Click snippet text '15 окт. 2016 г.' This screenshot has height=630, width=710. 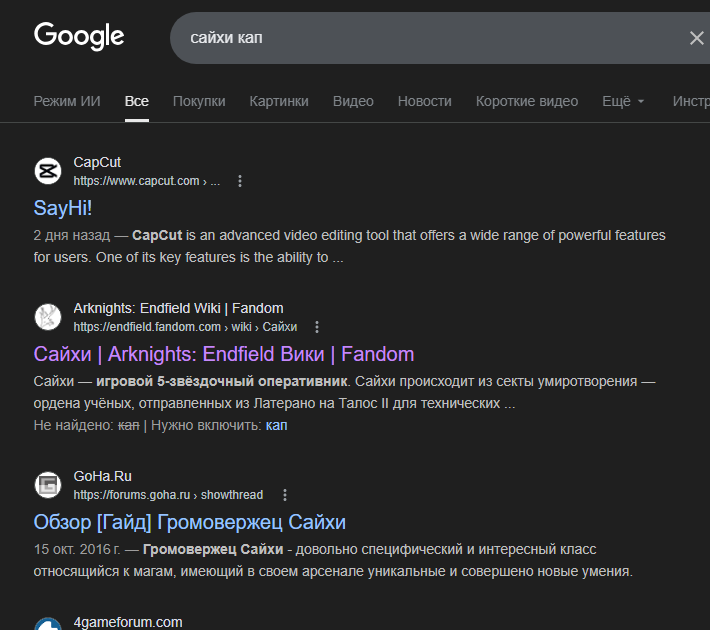pyautogui.click(x=77, y=549)
